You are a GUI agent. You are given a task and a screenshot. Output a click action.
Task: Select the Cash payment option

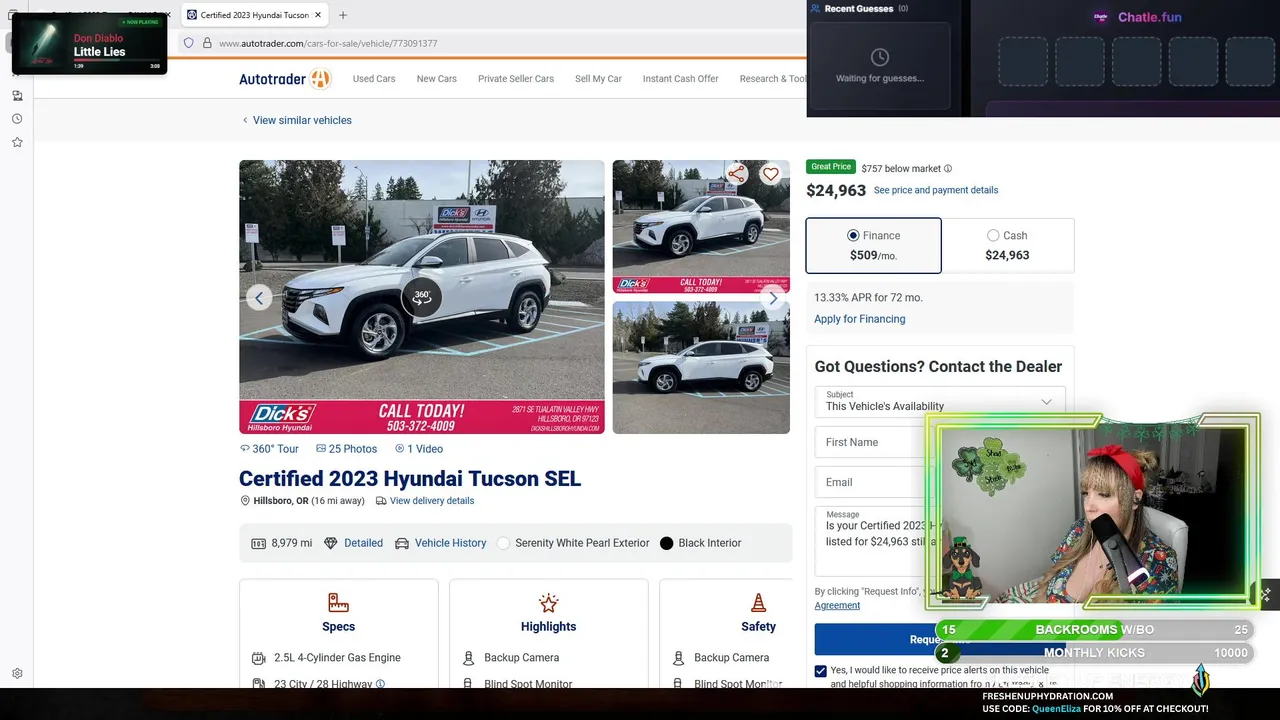(1008, 245)
